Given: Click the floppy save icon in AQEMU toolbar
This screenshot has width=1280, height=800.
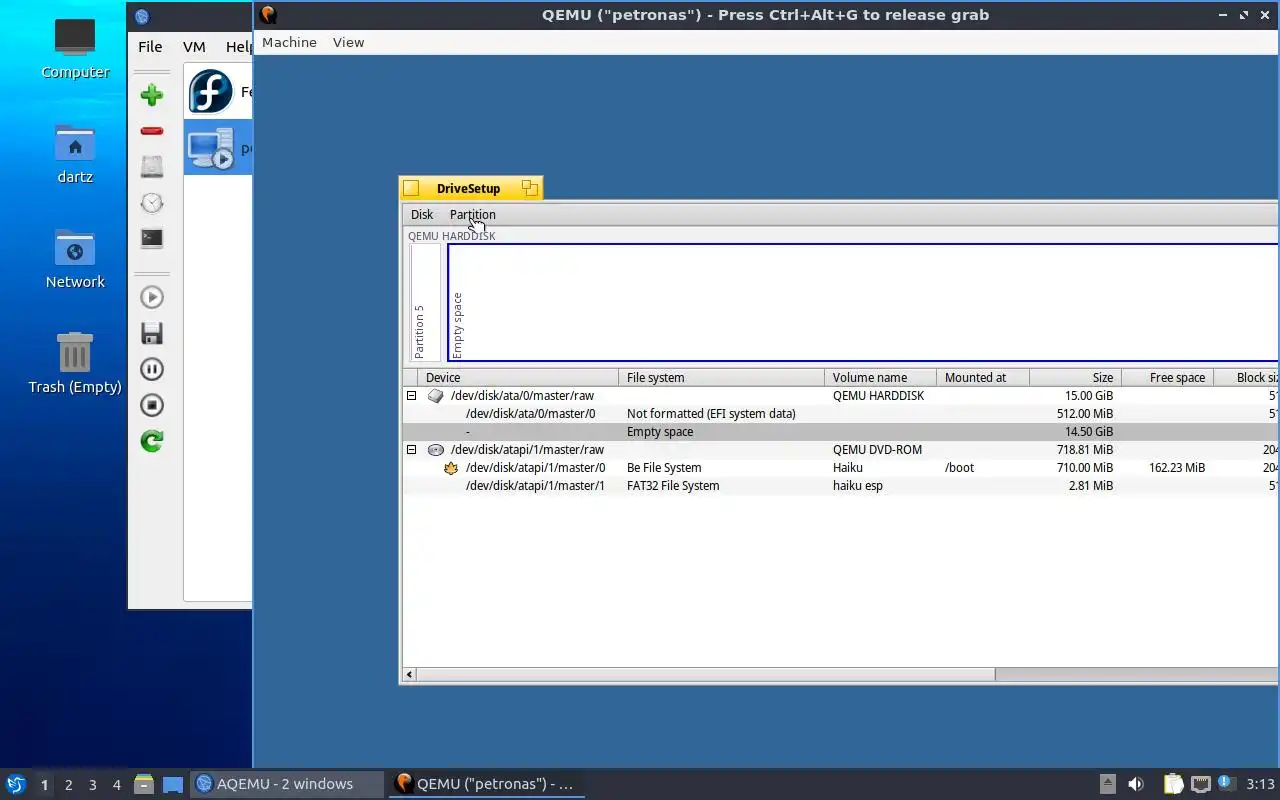Looking at the screenshot, I should coord(151,333).
